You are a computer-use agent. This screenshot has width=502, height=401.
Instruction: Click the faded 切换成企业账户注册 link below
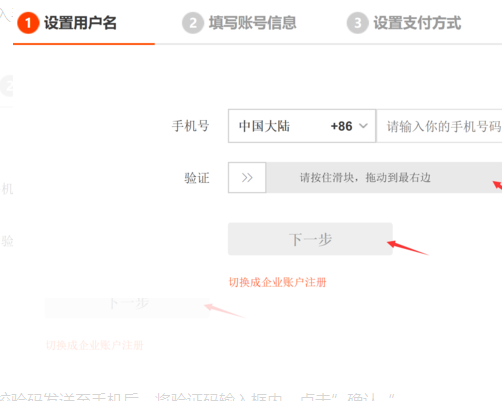tap(94, 345)
